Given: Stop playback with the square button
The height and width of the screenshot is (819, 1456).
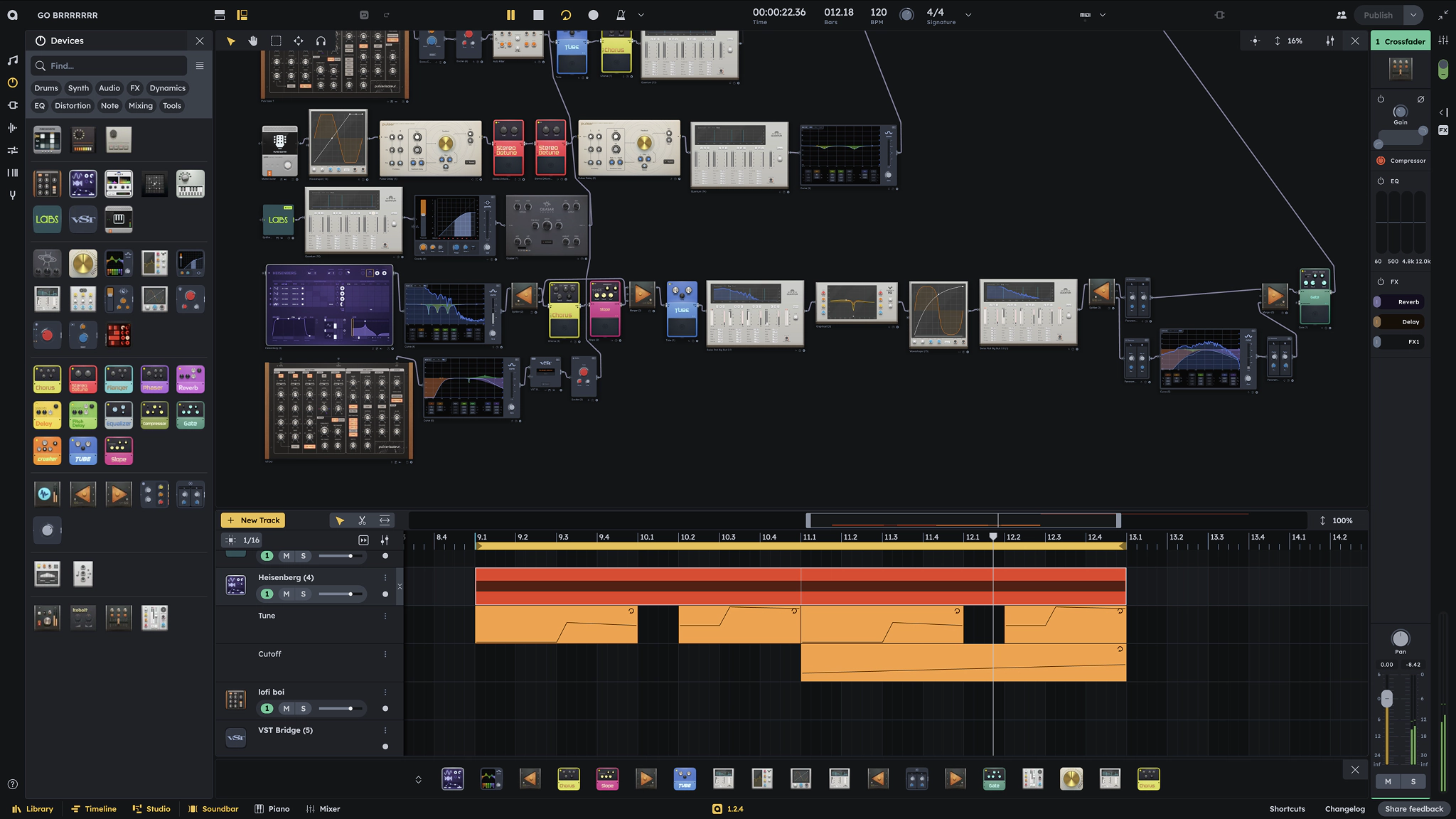Looking at the screenshot, I should pos(538,15).
